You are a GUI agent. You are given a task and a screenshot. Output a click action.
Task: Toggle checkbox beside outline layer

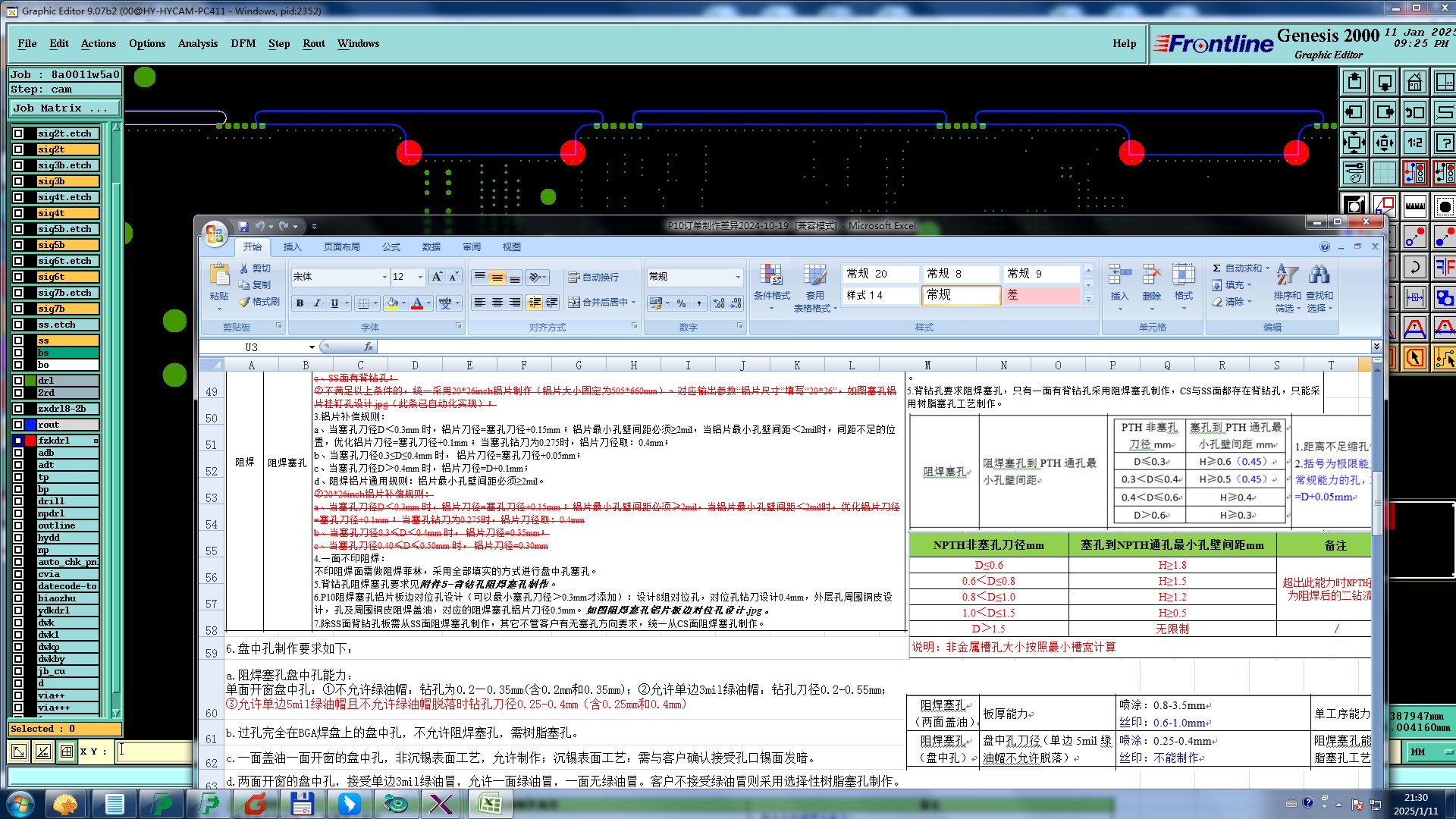coord(18,526)
